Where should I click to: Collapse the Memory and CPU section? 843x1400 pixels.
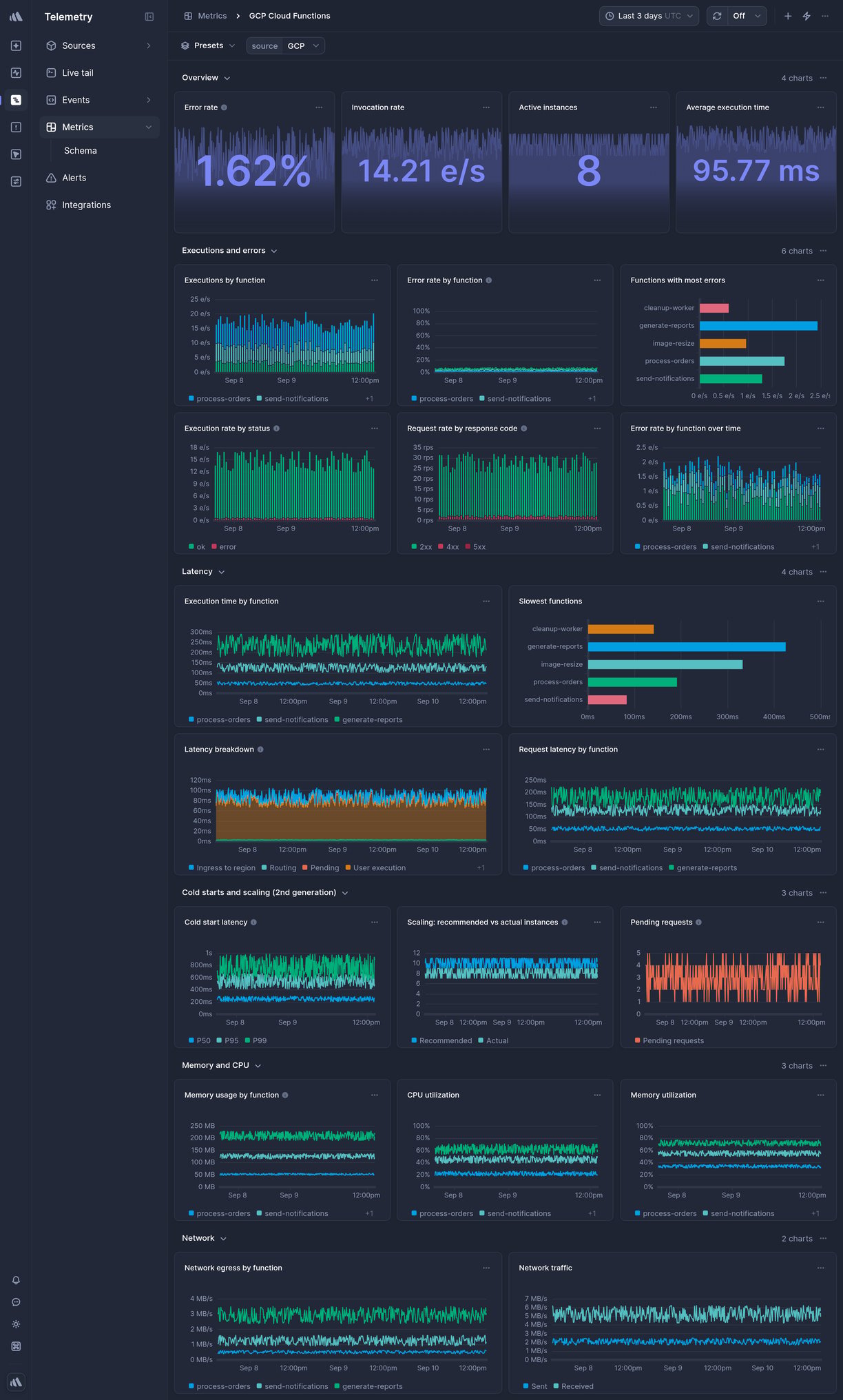tap(221, 1066)
